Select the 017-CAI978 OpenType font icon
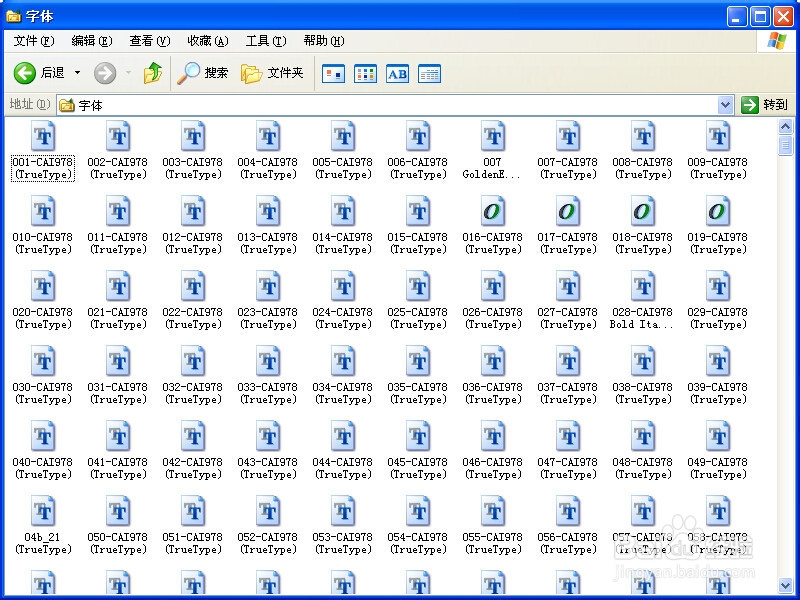The image size is (800, 600). click(568, 211)
